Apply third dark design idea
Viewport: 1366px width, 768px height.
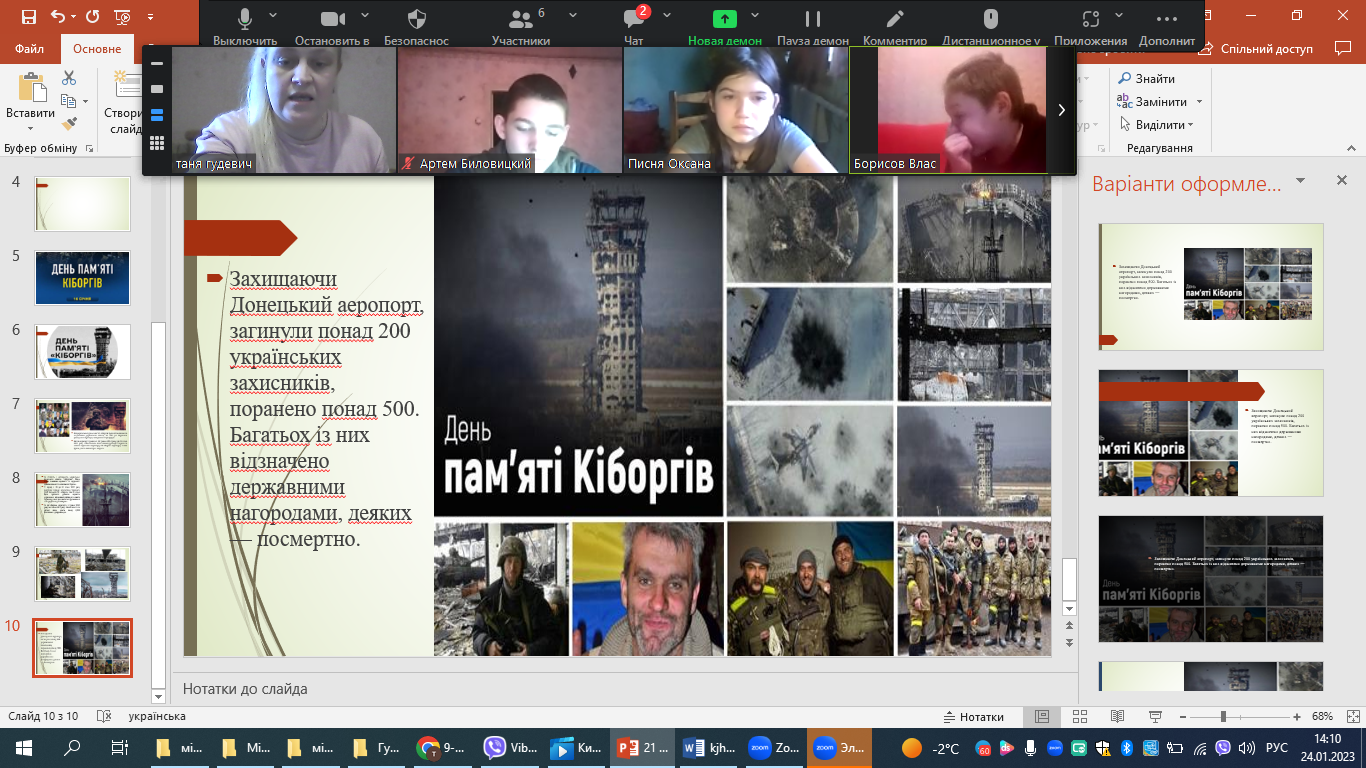pyautogui.click(x=1210, y=579)
